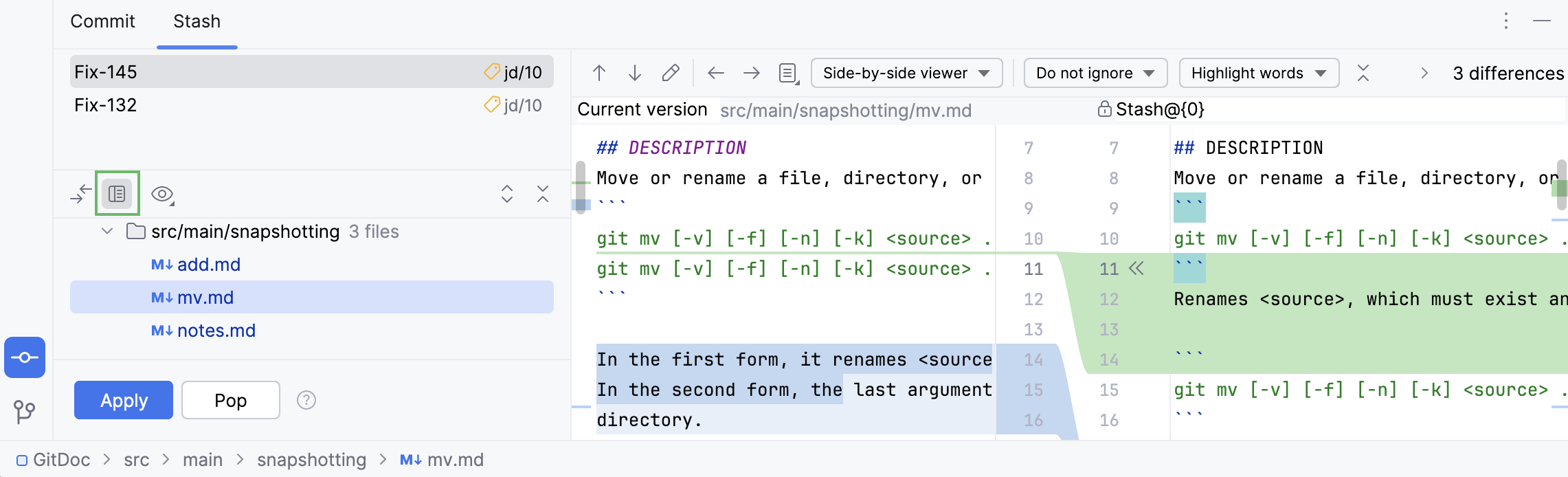Click the help question mark icon
This screenshot has width=1568, height=477.
(306, 400)
